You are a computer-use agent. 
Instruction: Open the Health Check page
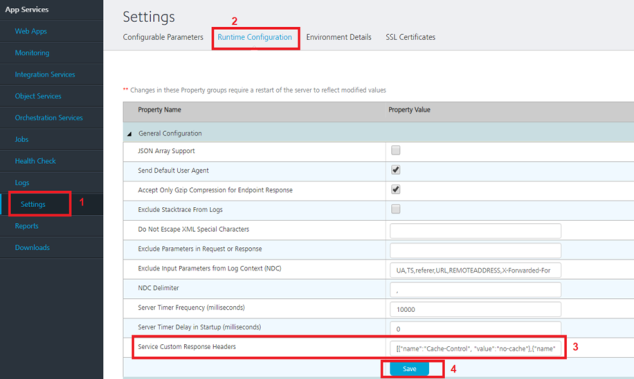tap(35, 161)
